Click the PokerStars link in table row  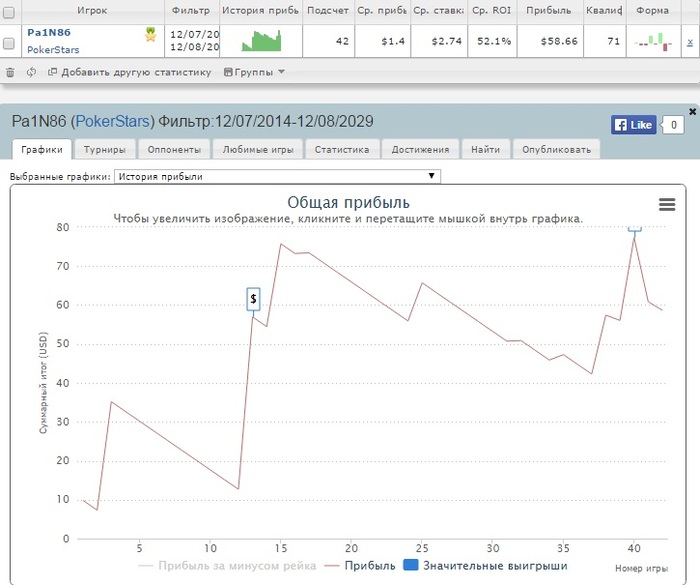click(x=53, y=50)
